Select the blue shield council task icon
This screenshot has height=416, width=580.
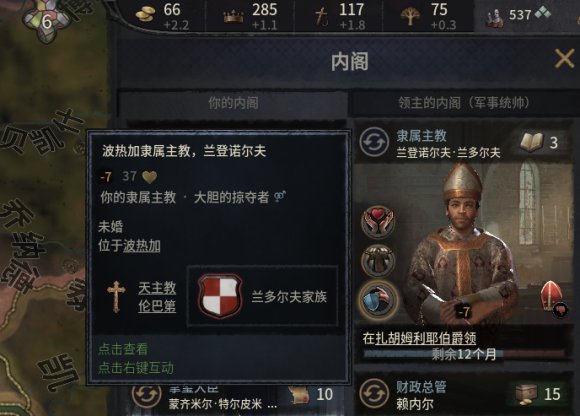coord(378,300)
